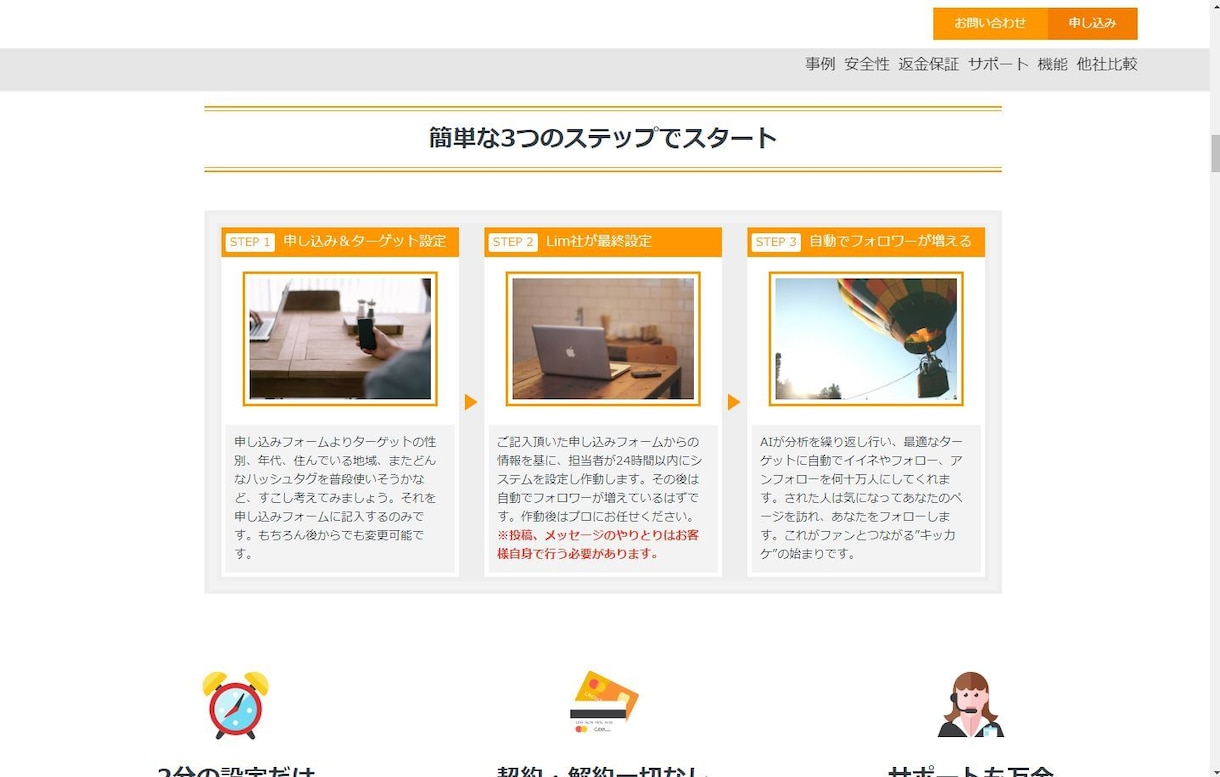1220x777 pixels.
Task: Click the STEP 1 申し込み＆ターゲット設定 header
Action: pyautogui.click(x=340, y=242)
